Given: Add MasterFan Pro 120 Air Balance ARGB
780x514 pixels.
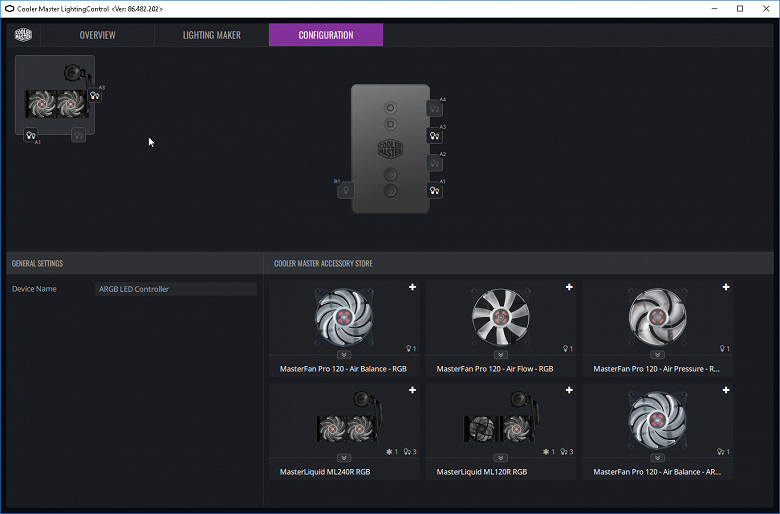Looking at the screenshot, I should pyautogui.click(x=726, y=390).
